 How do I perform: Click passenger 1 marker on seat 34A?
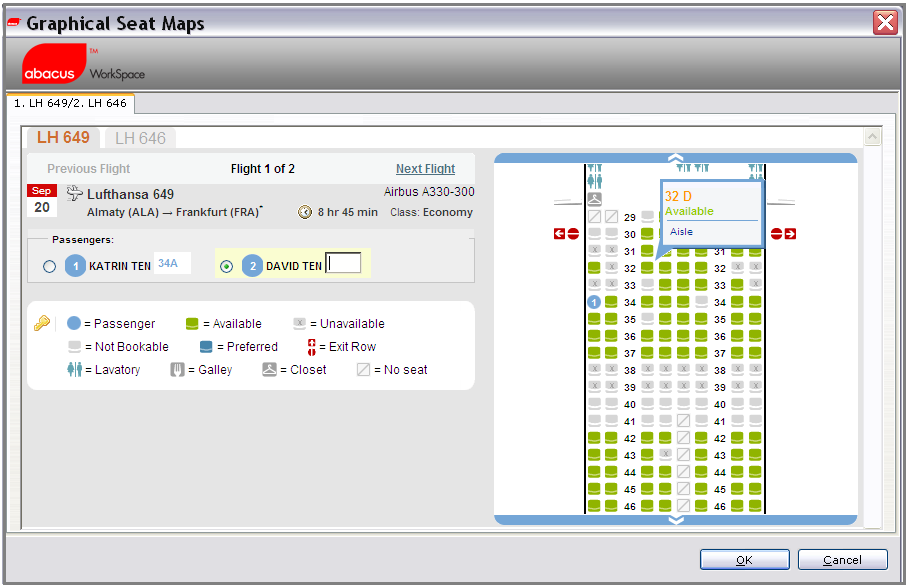(x=594, y=302)
